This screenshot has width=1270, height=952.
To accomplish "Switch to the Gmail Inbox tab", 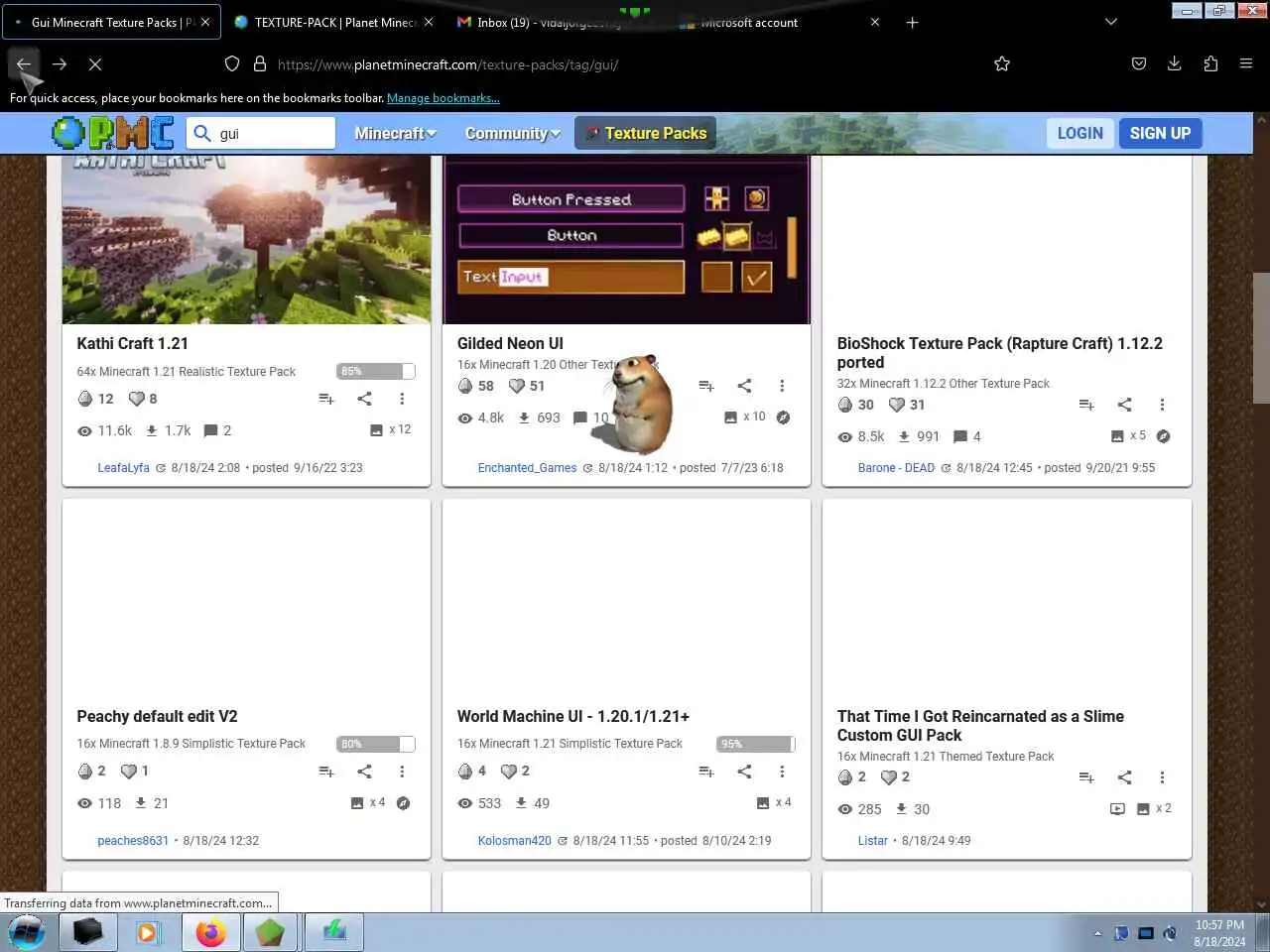I will (556, 22).
